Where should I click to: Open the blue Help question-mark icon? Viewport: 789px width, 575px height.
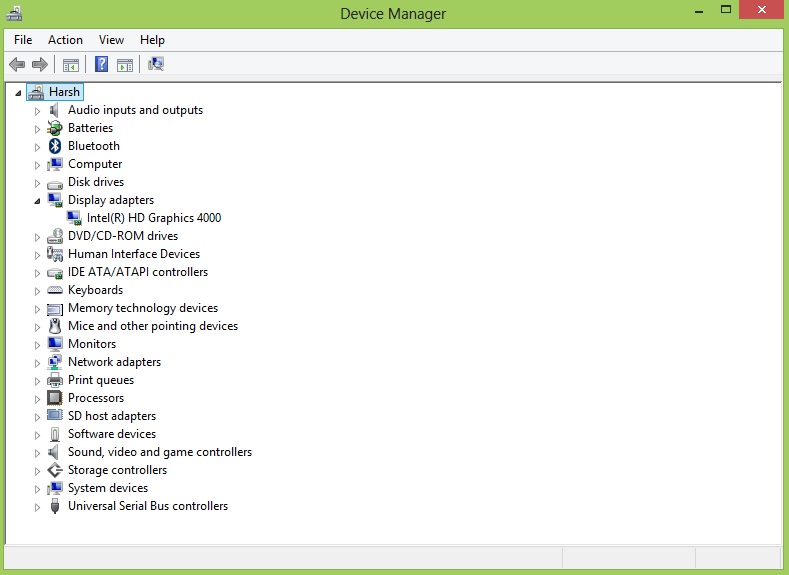coord(101,64)
